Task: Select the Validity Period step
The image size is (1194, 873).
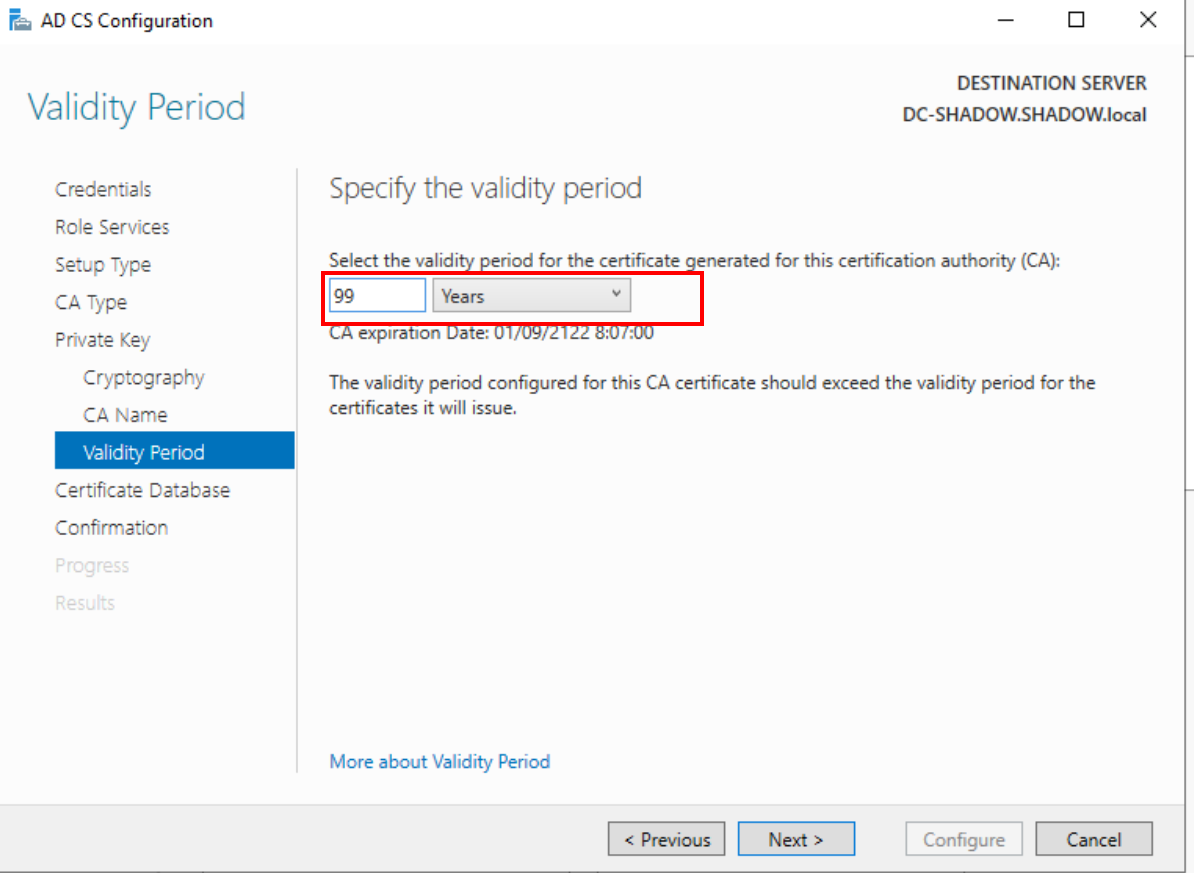Action: [144, 453]
